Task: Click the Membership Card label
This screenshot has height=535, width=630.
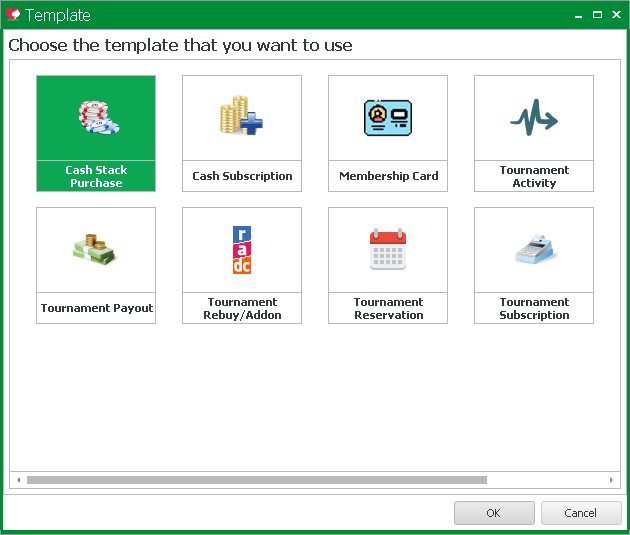Action: (x=388, y=176)
